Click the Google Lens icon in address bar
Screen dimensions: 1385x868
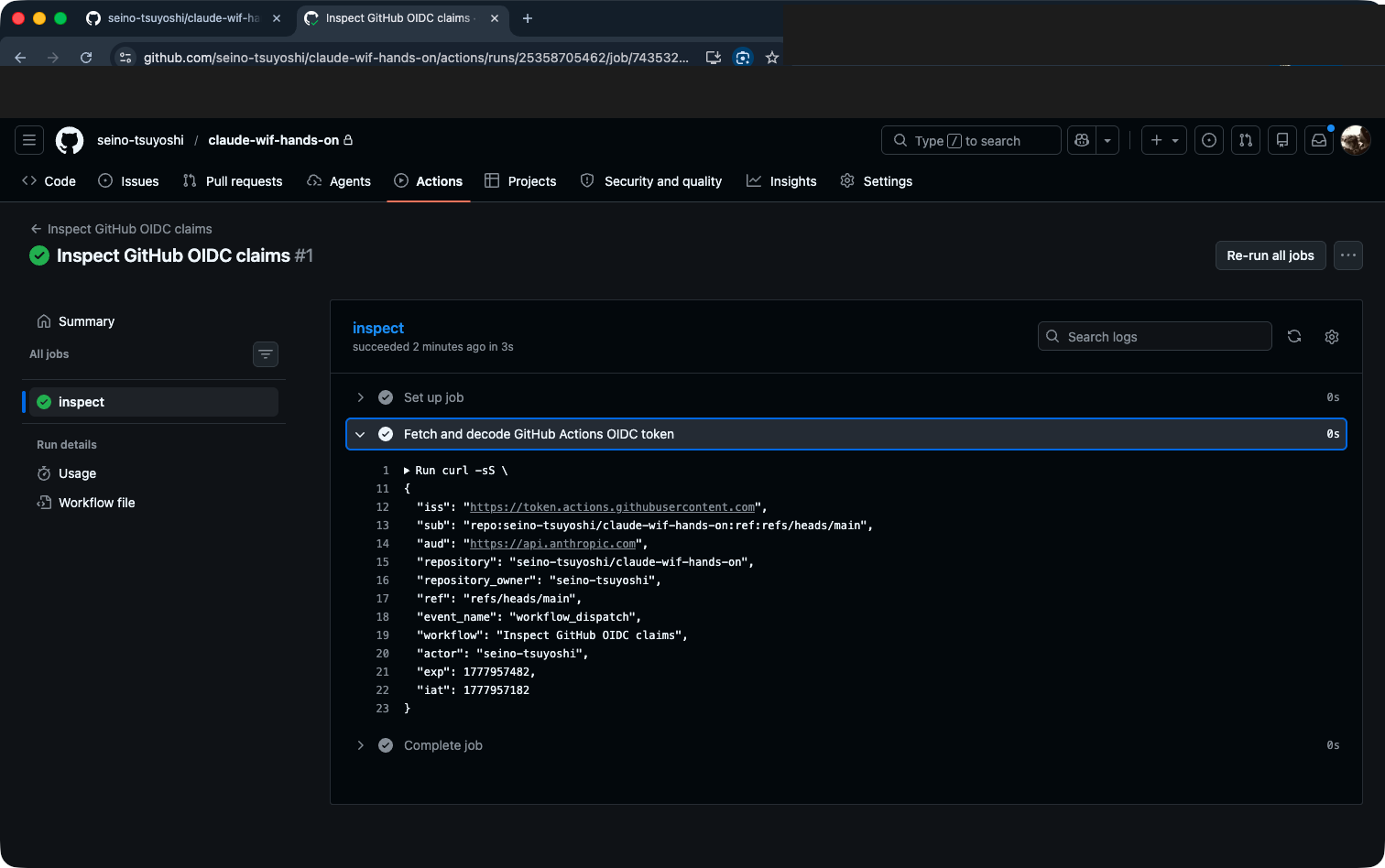point(743,58)
